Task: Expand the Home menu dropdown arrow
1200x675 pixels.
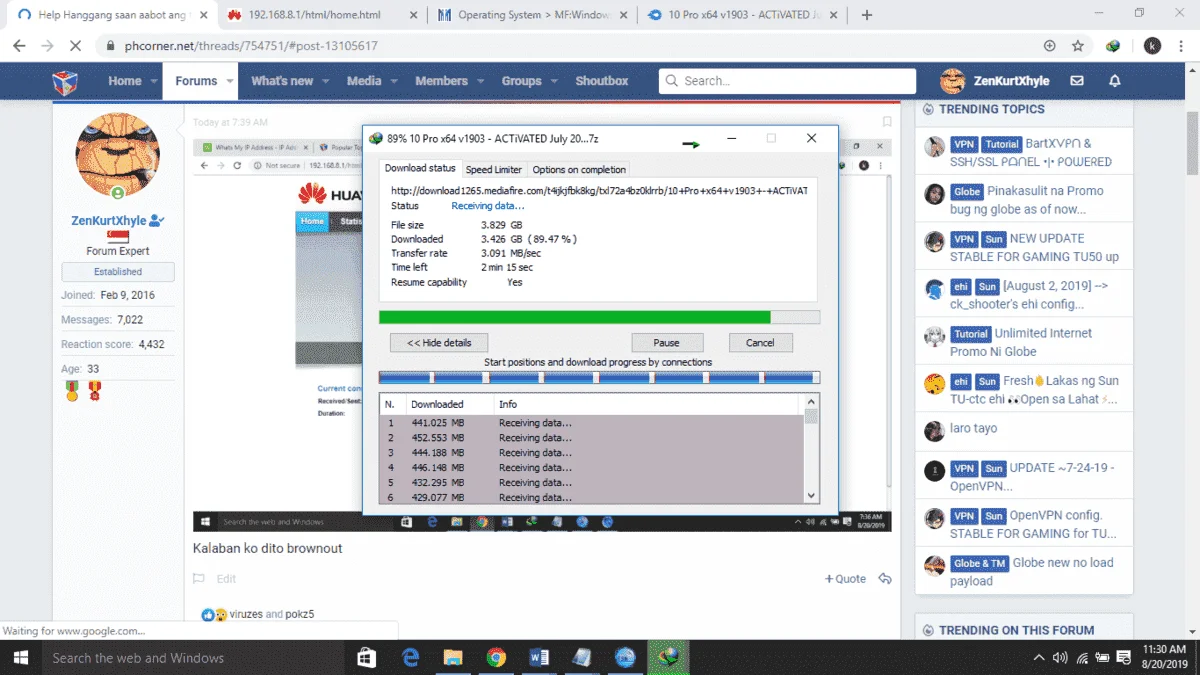Action: (155, 81)
